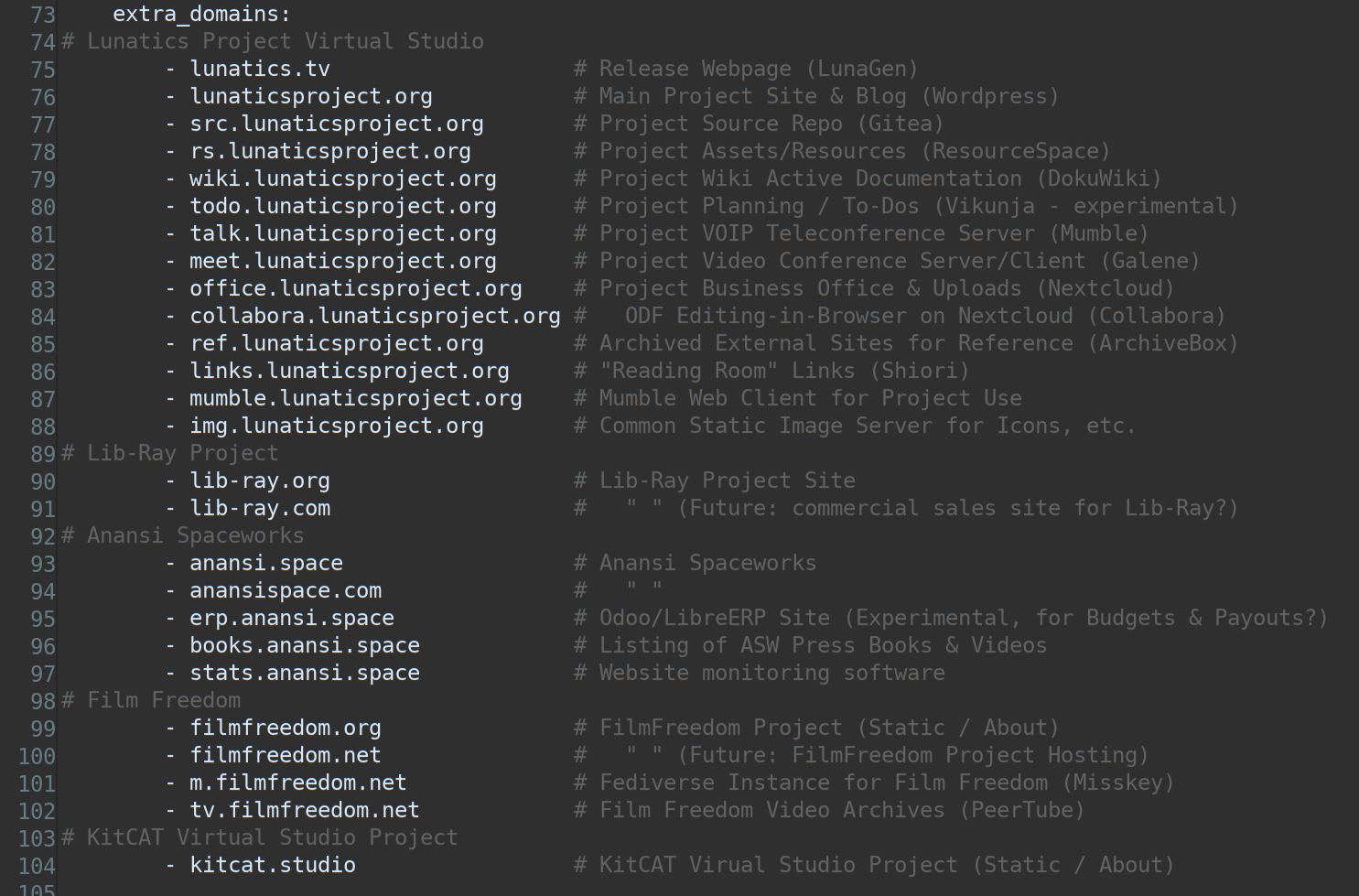Image resolution: width=1359 pixels, height=896 pixels.
Task: Click line number 100 in the gutter
Action: (x=38, y=757)
